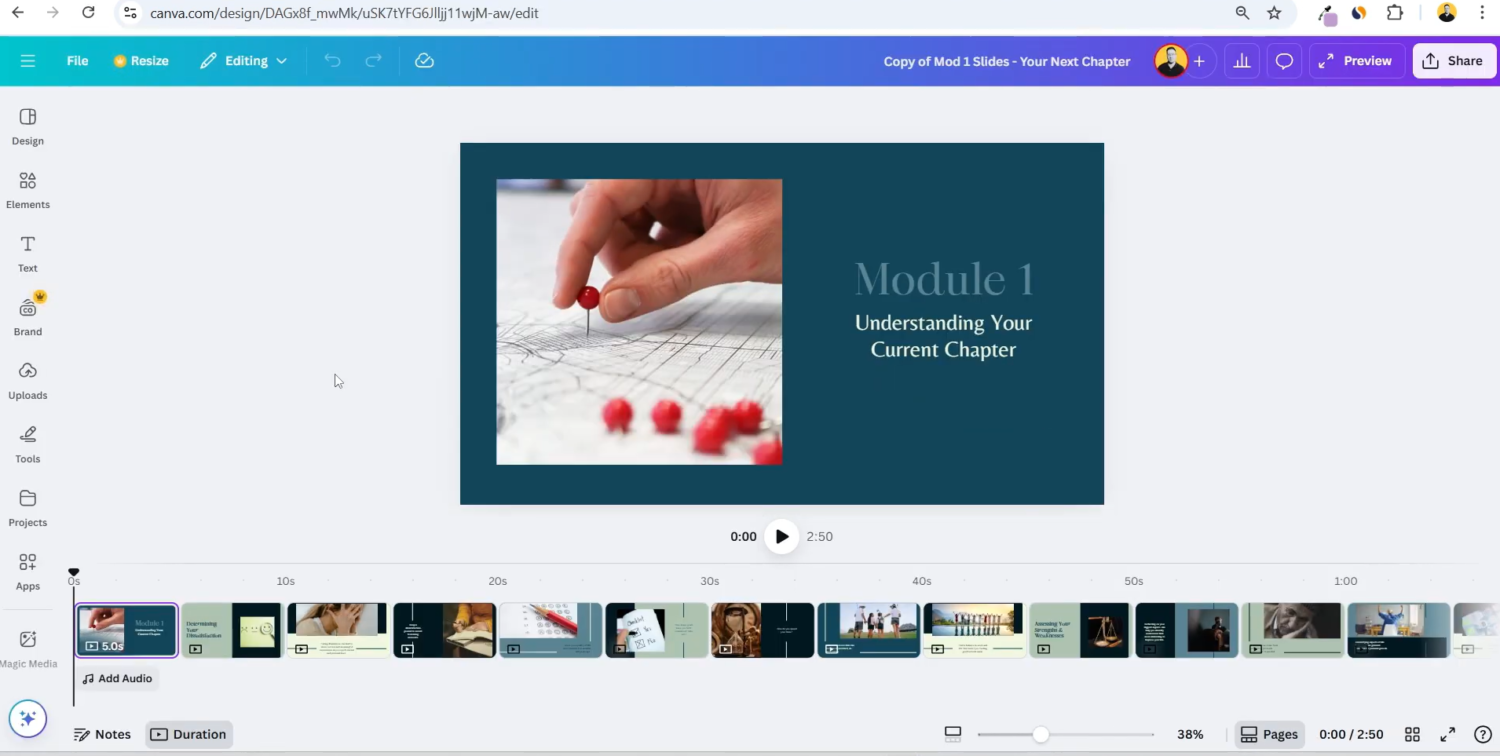Click the Preview button
1500x756 pixels.
tap(1356, 61)
